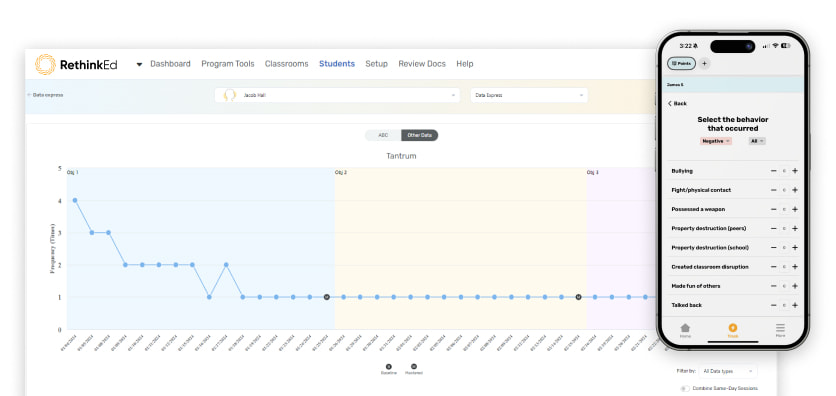The image size is (836, 396).
Task: Switch the chart toggle to ABC
Action: pos(383,135)
